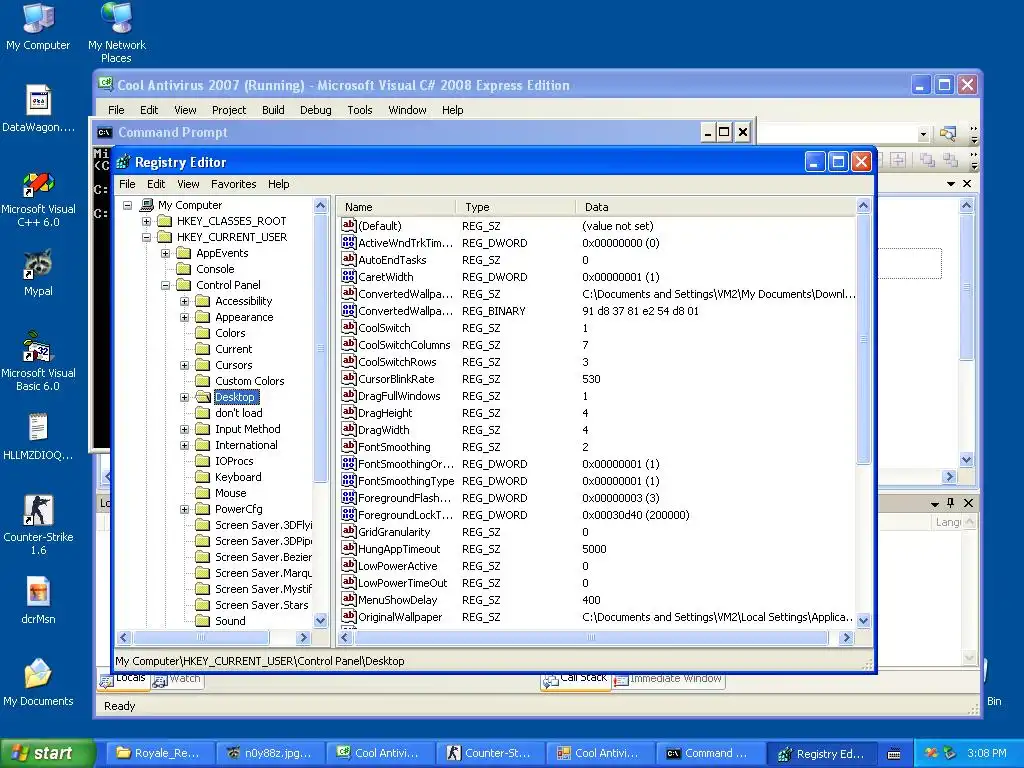Click the Data column header
Viewport: 1024px width, 768px height.
pyautogui.click(x=716, y=207)
